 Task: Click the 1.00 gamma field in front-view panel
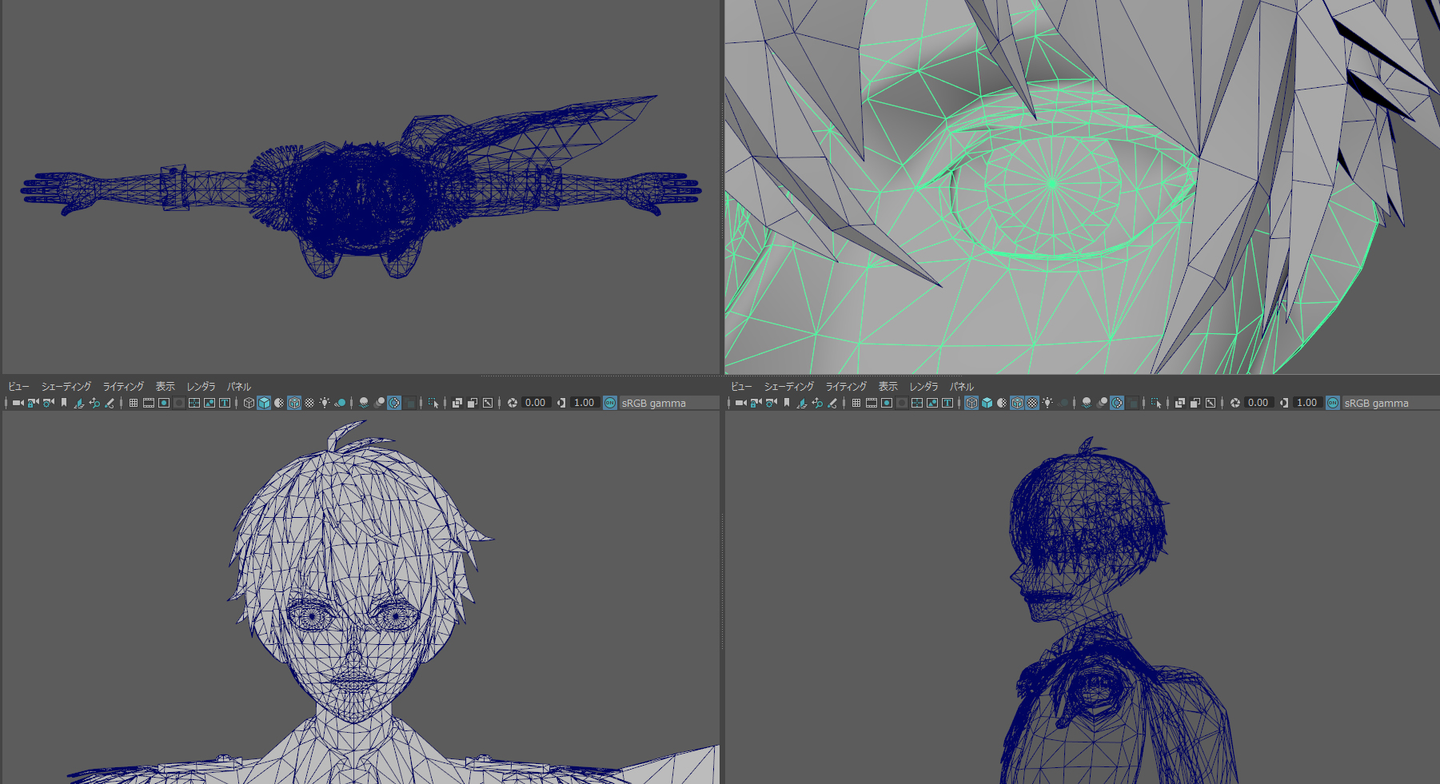click(x=584, y=403)
